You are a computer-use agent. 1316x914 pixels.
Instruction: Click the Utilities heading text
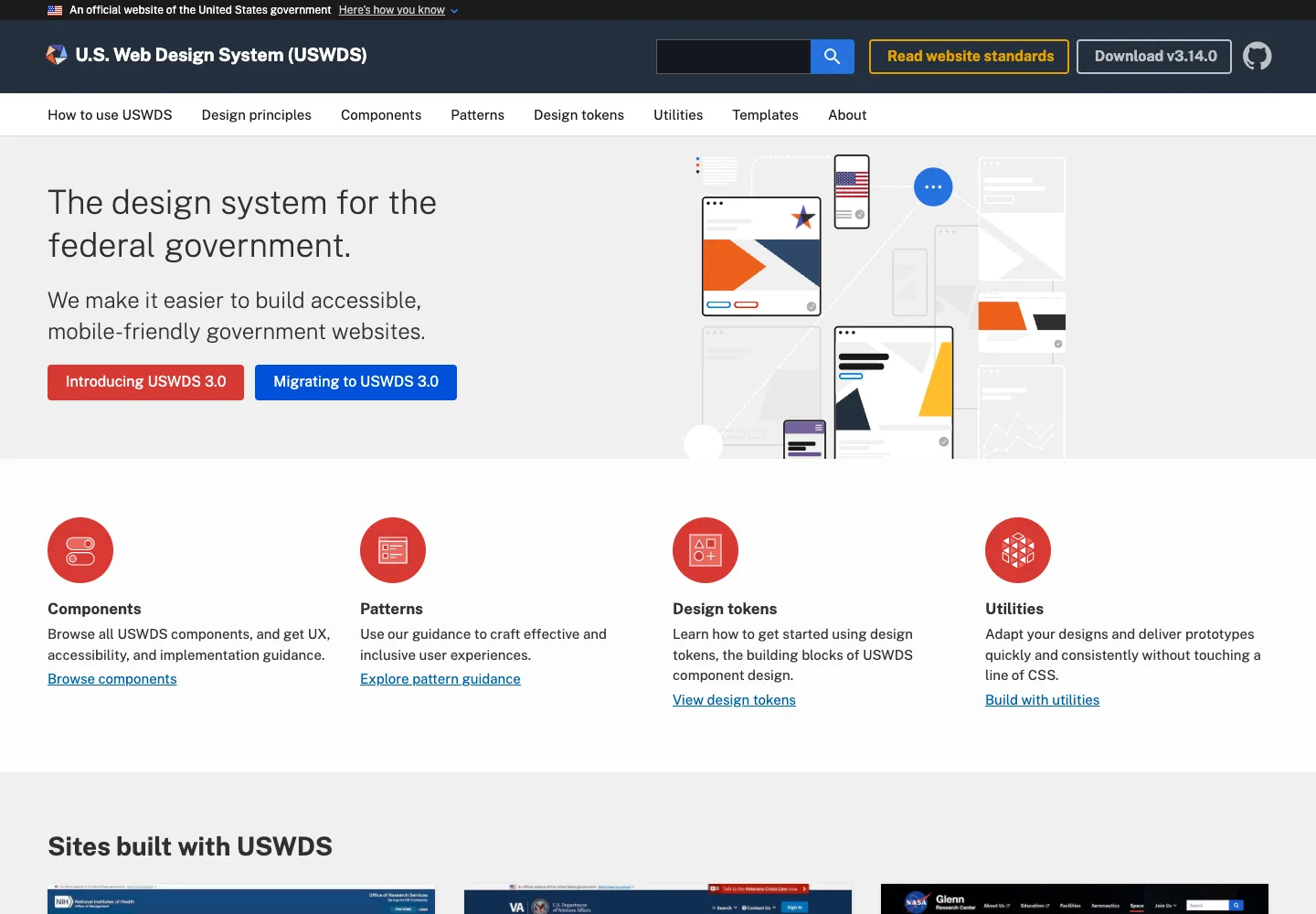tap(1014, 609)
